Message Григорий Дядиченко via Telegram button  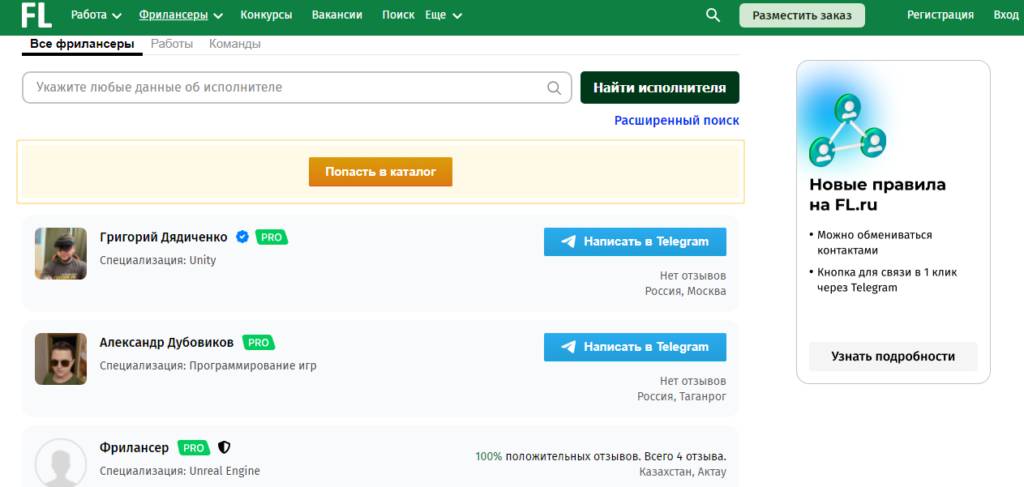635,242
